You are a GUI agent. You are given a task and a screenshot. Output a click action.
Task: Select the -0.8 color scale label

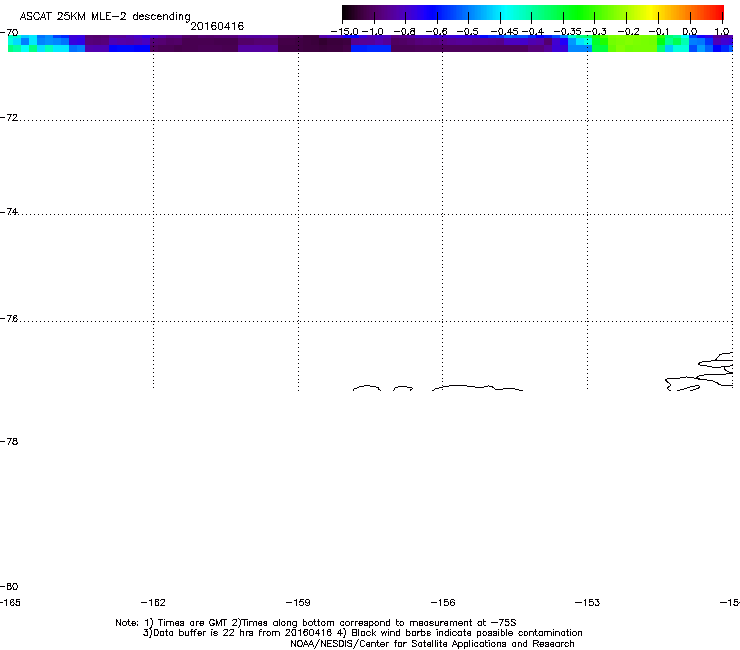[404, 32]
